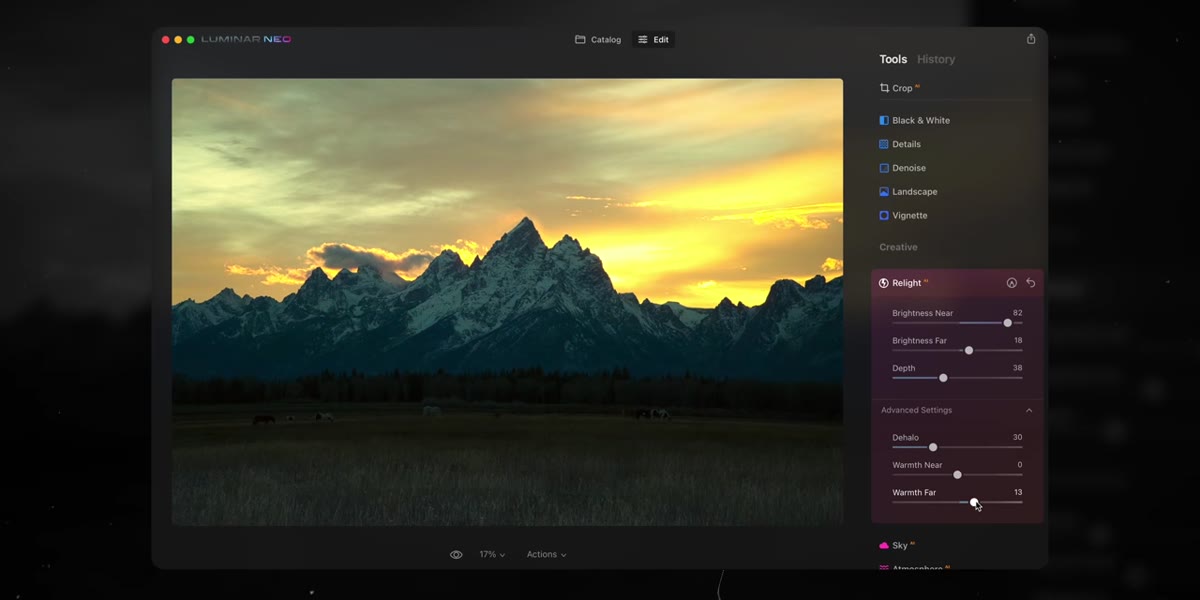Click the Brightness Near value 82

1017,313
